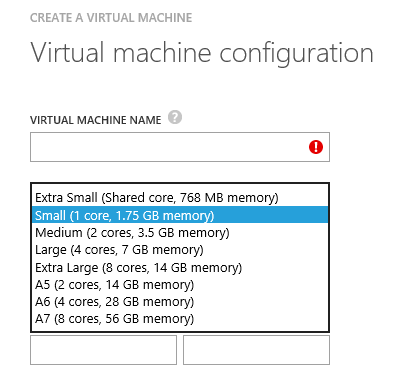Select the blank top row of size list
This screenshot has width=406, height=392.
tap(180, 186)
